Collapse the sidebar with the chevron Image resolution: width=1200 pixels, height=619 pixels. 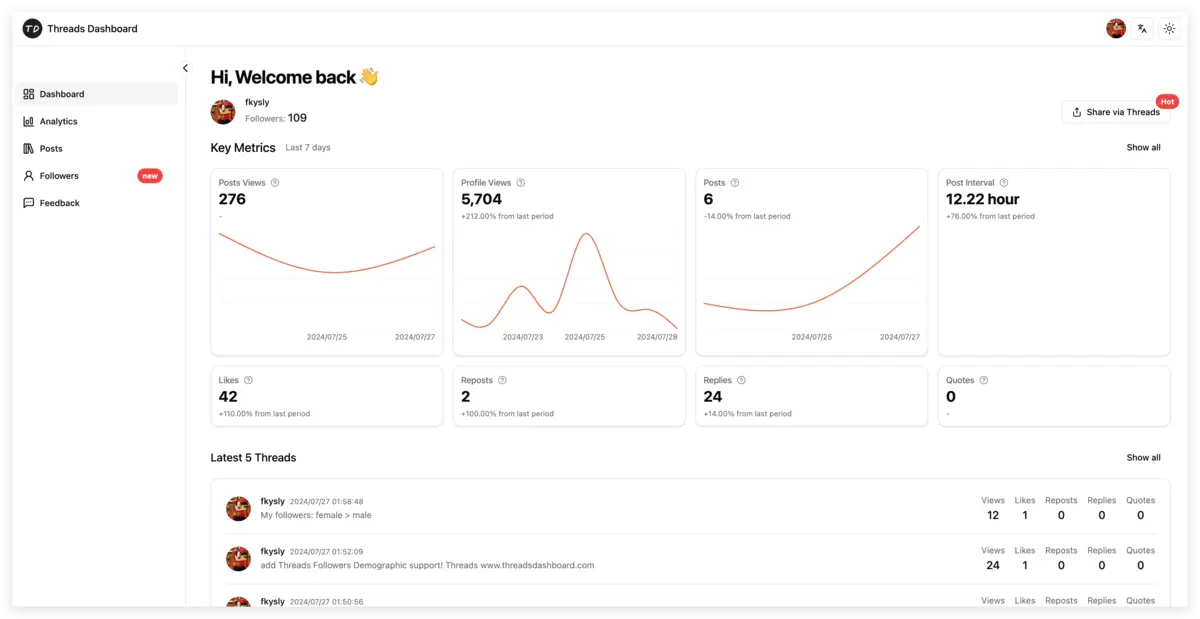click(x=185, y=68)
